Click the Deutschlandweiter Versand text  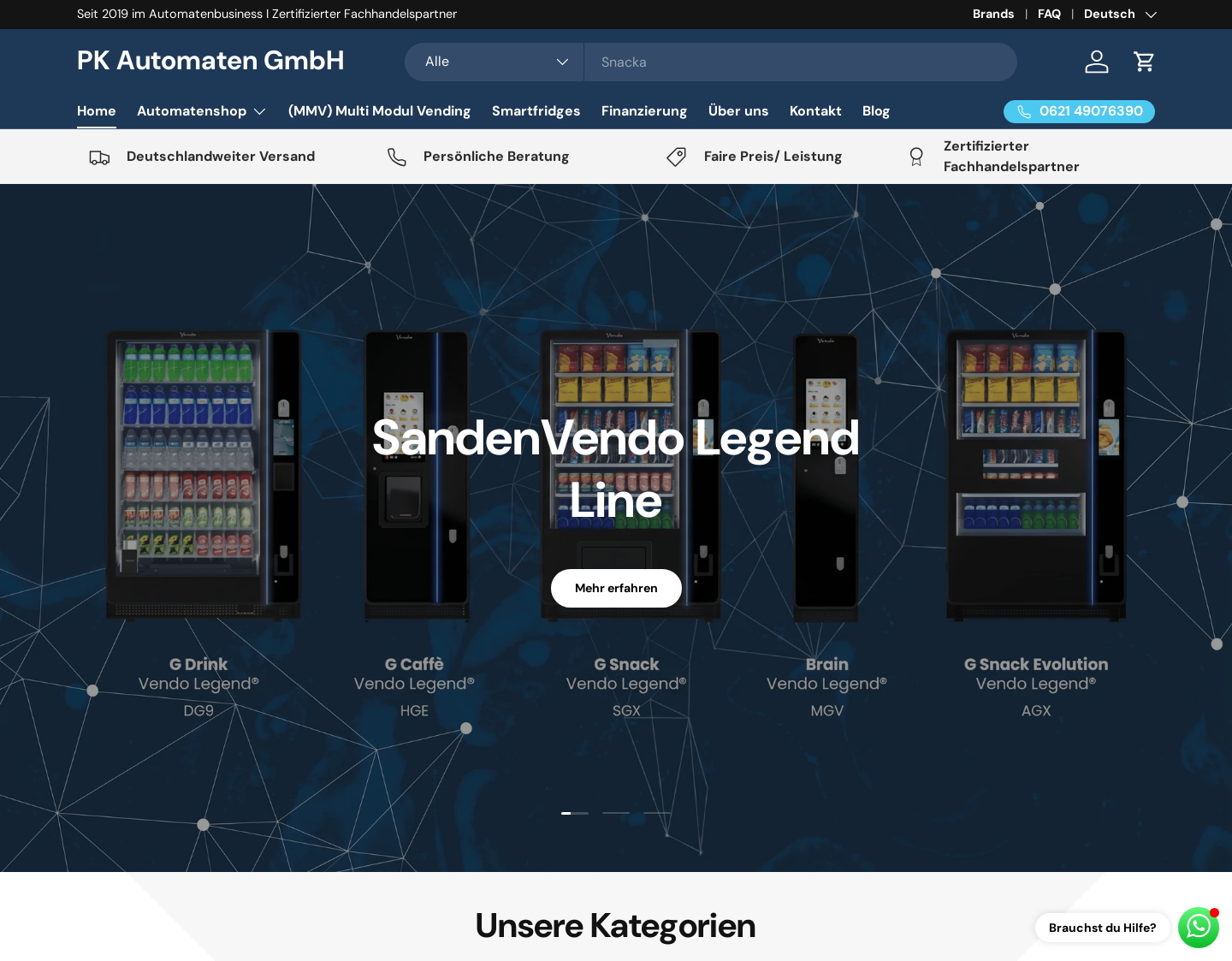[x=221, y=157]
